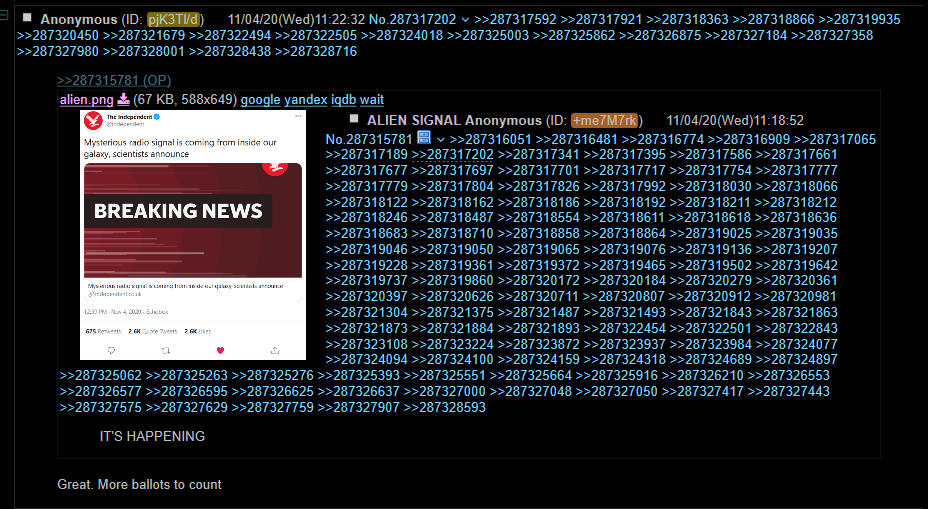Open OP backlink >>287325062

click(x=101, y=376)
